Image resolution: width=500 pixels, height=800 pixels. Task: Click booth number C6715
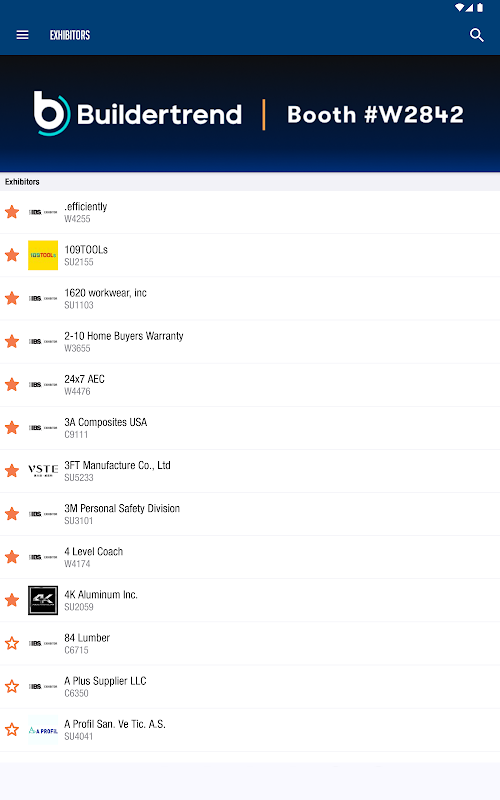click(76, 650)
